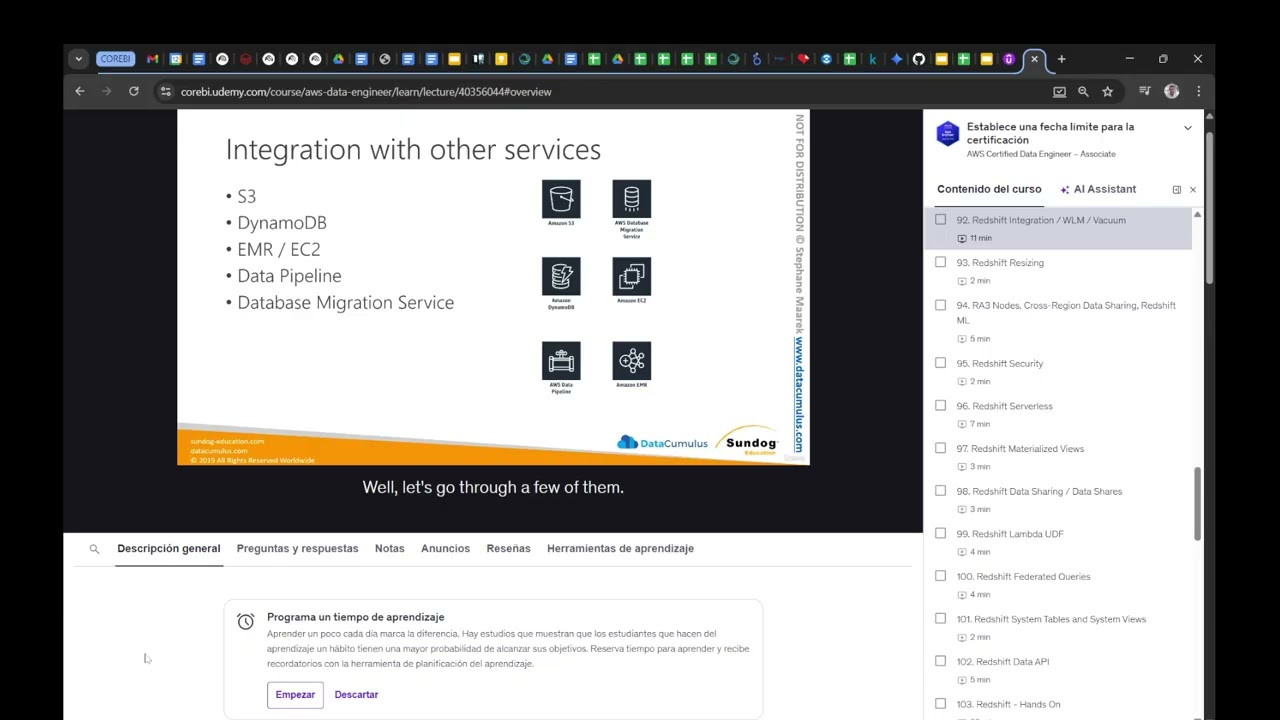Click '11 min' under Redshift Integration lecture

coord(980,238)
